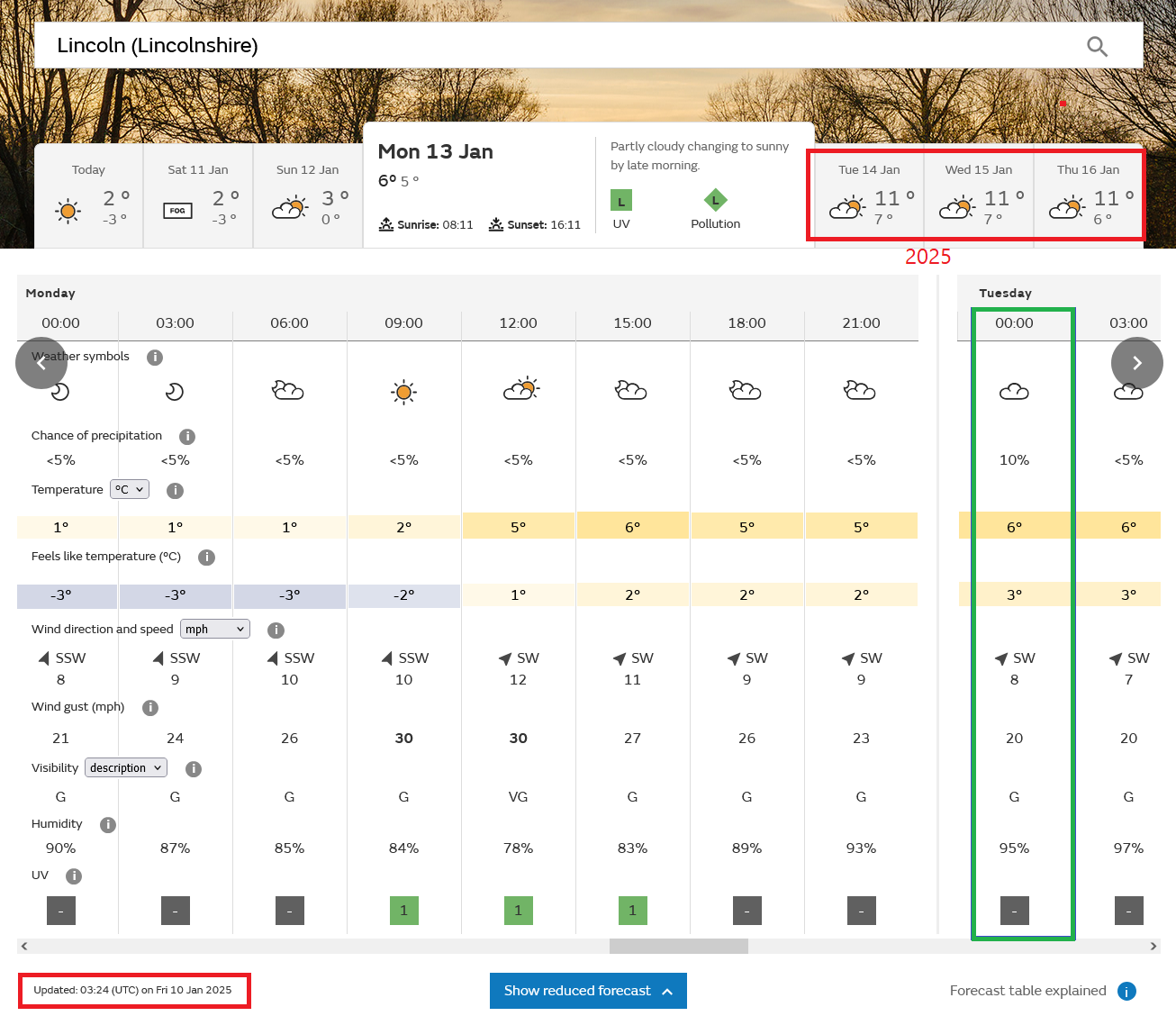Open the temperature unit °C dropdown
The height and width of the screenshot is (1016, 1176).
coord(130,490)
